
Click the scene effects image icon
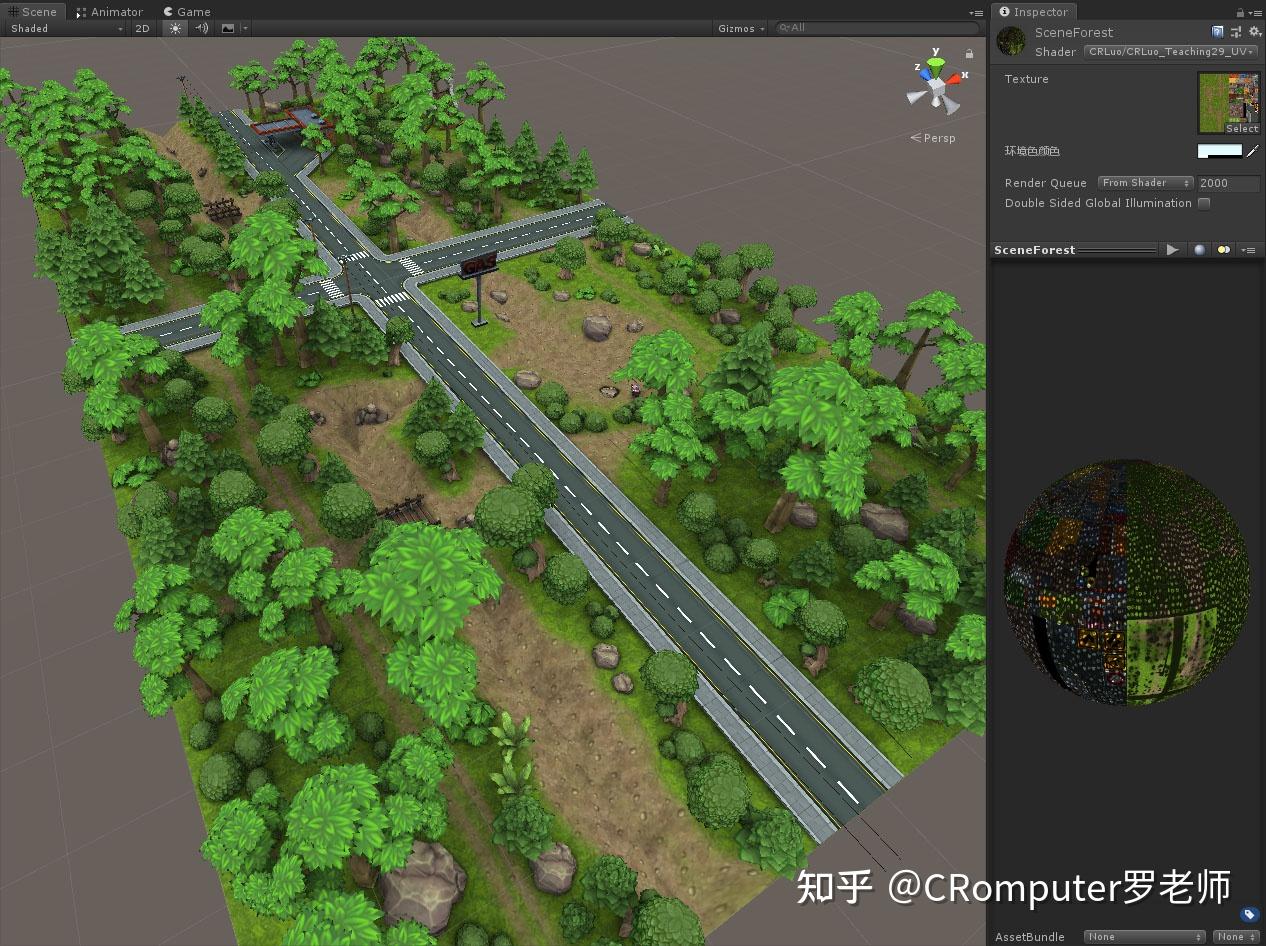228,28
